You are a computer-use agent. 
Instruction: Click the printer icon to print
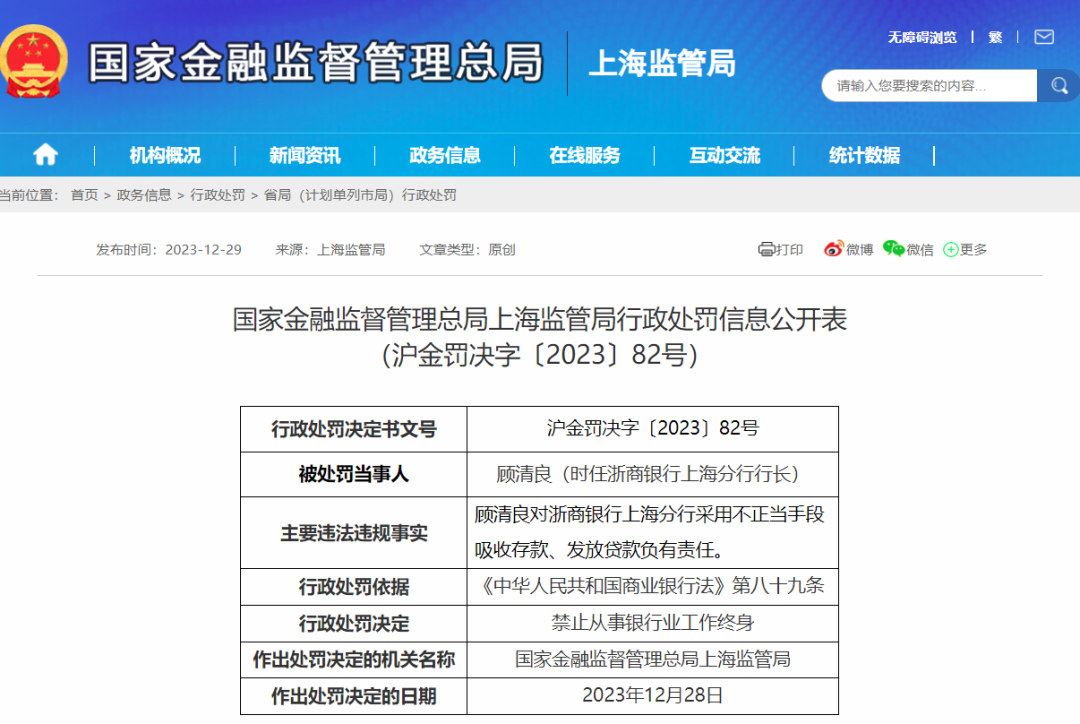point(767,249)
